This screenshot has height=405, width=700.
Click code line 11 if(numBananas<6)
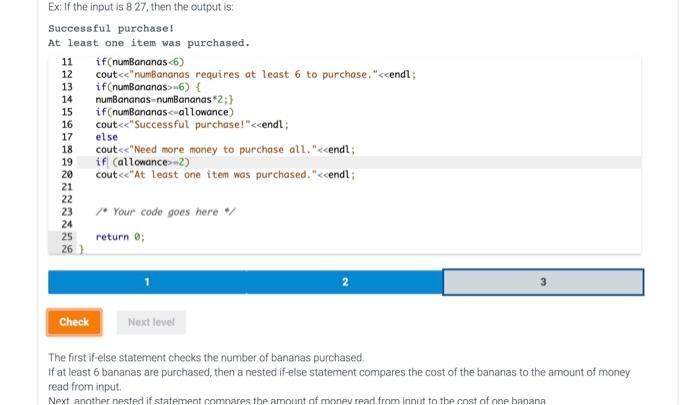click(x=140, y=62)
